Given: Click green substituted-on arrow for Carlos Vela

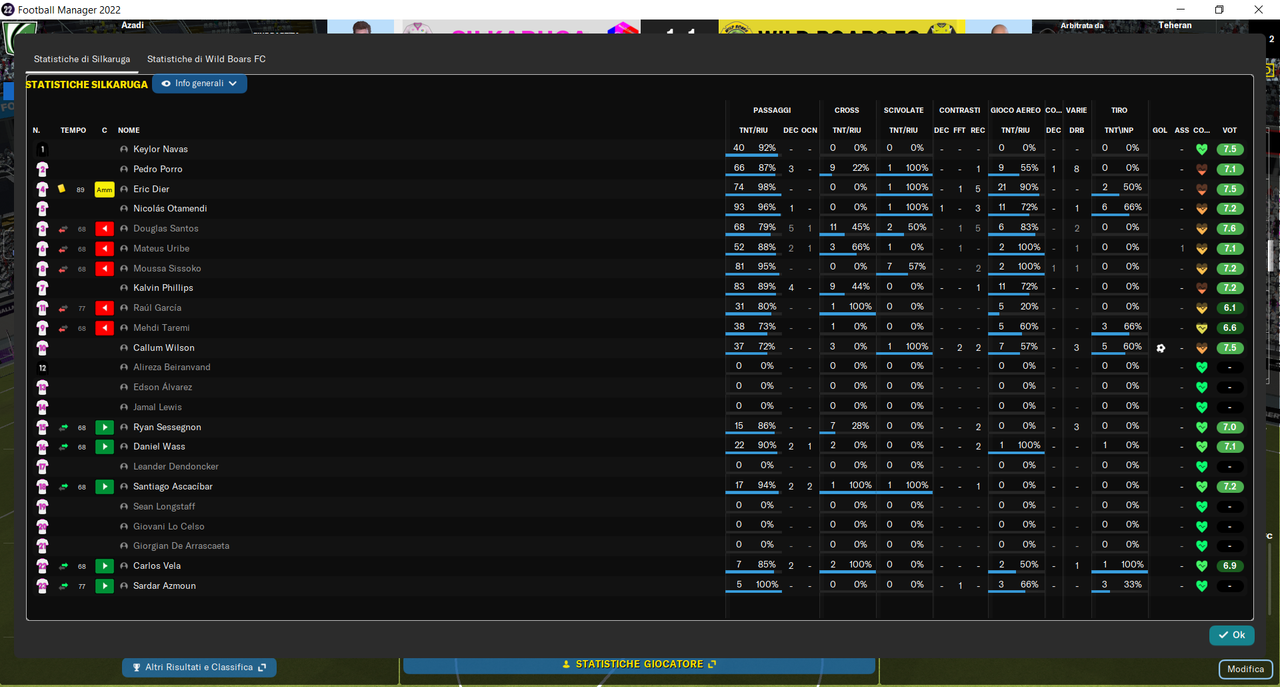Looking at the screenshot, I should tap(104, 566).
